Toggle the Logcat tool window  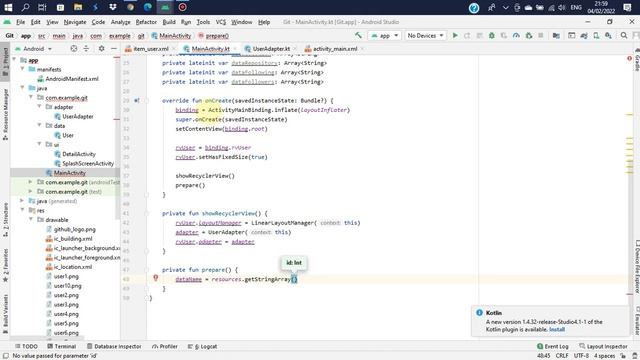(x=202, y=346)
